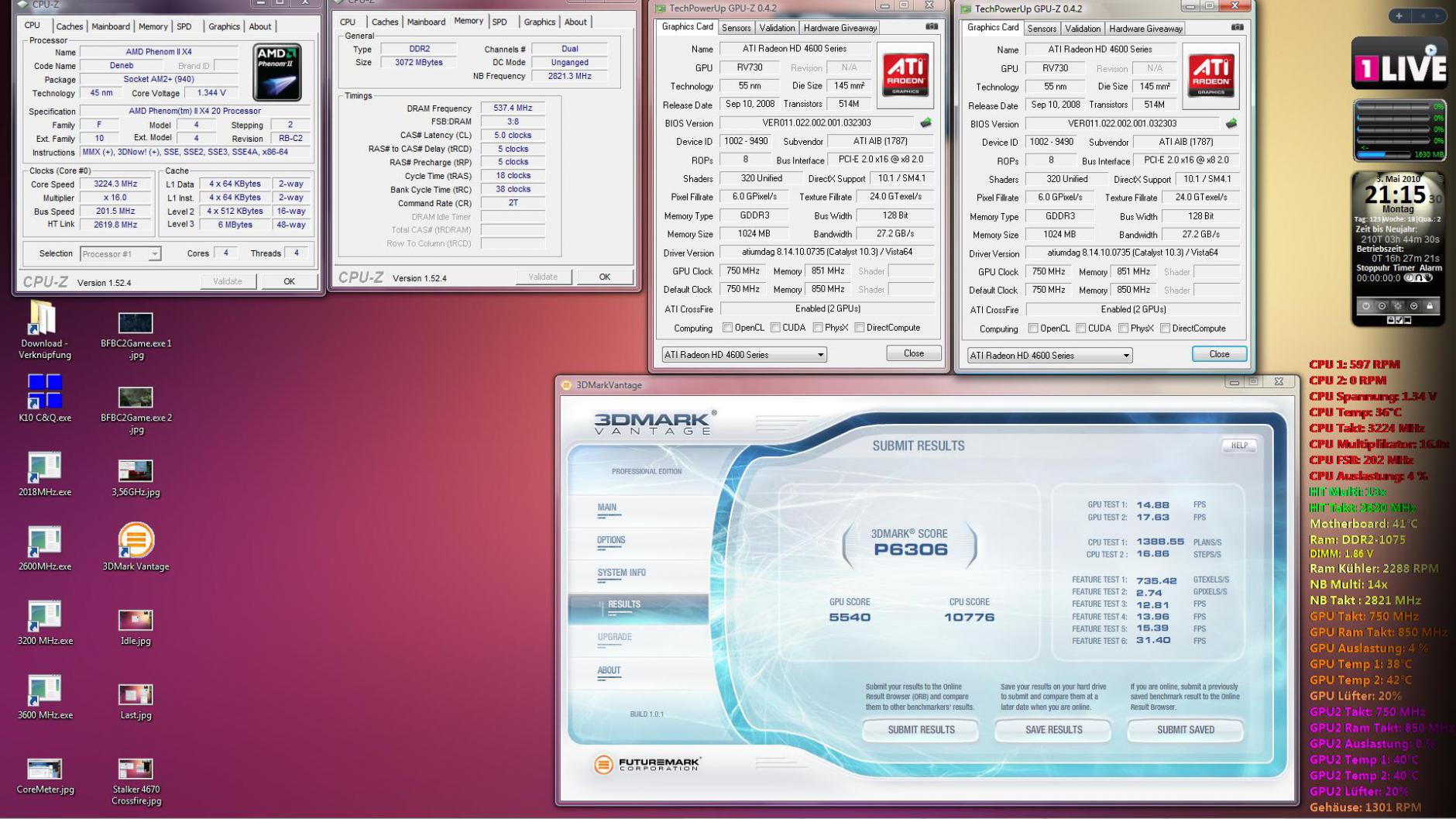Image resolution: width=1456 pixels, height=819 pixels.
Task: Click the play button on the 1LIVE radio gadget
Action: pyautogui.click(x=1430, y=50)
